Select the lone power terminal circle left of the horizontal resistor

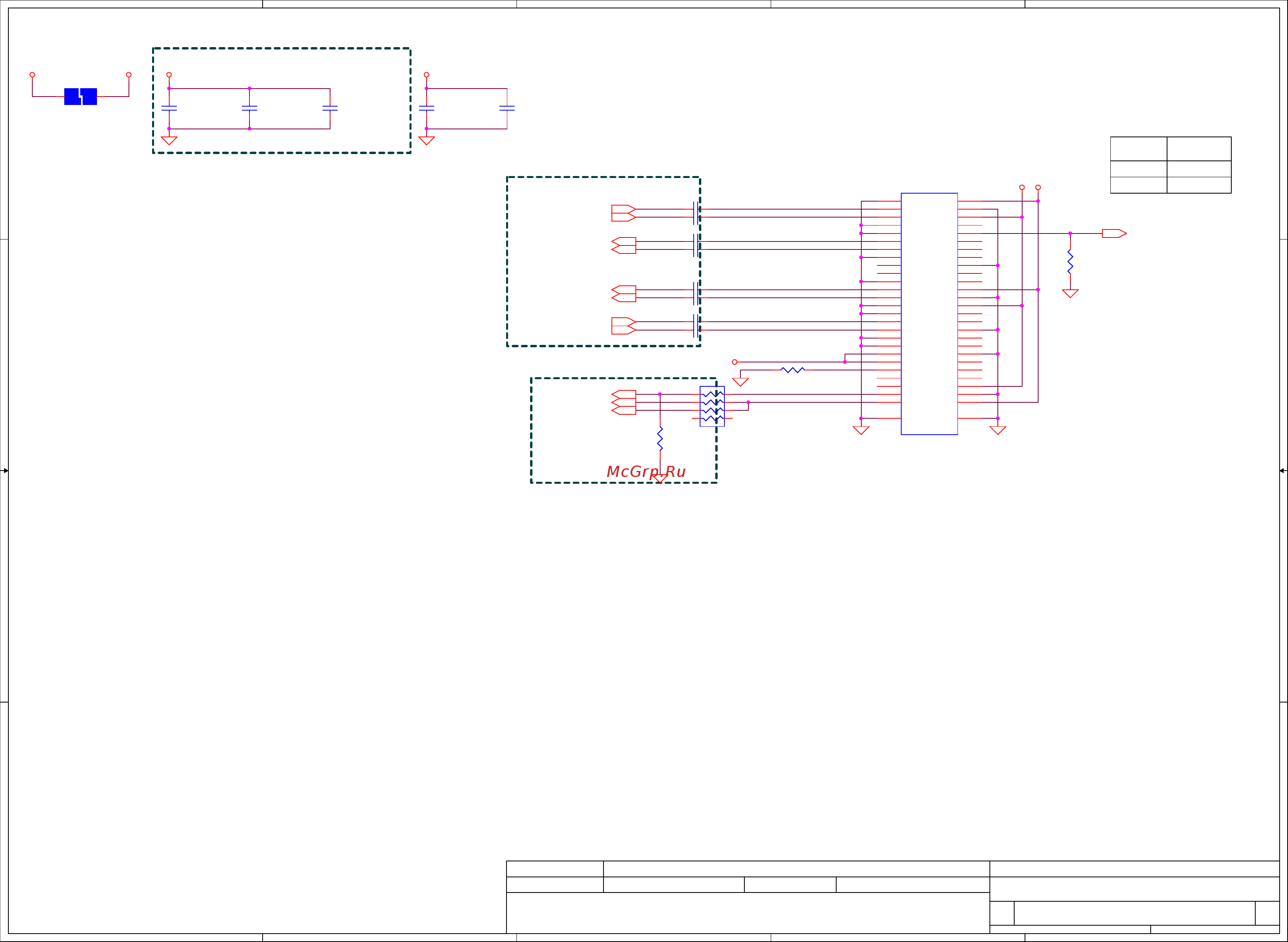click(734, 362)
